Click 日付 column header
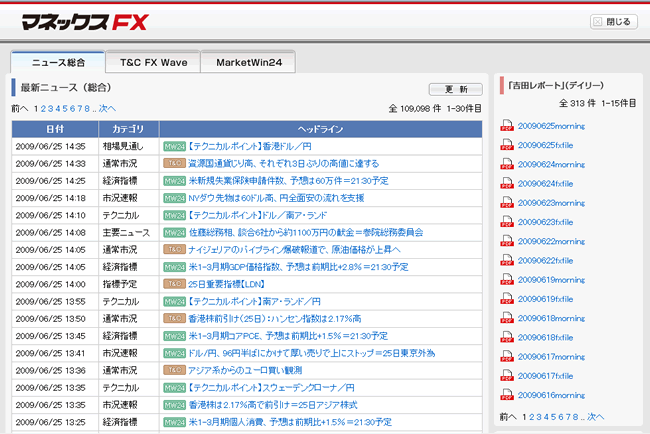 point(55,129)
